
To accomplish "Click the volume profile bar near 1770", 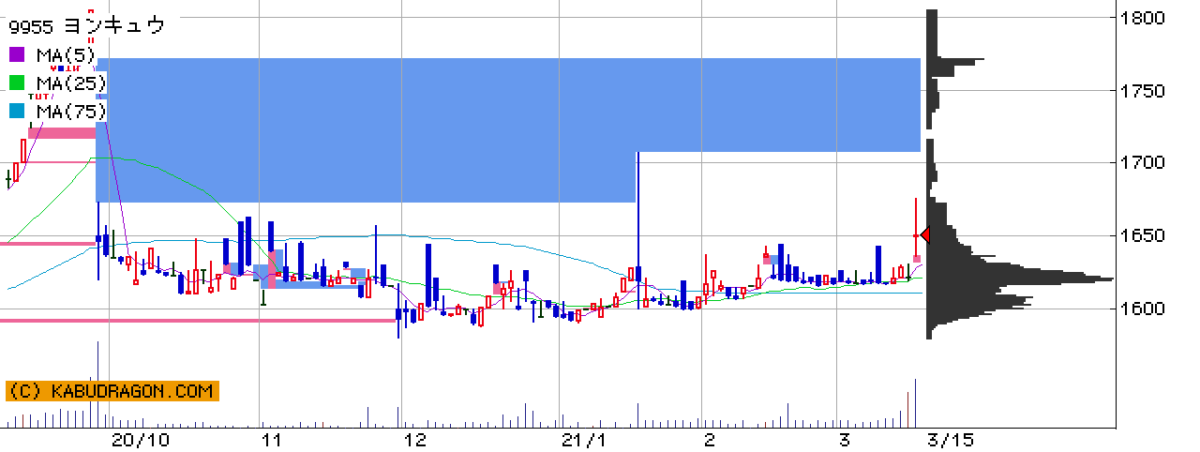I will point(955,61).
